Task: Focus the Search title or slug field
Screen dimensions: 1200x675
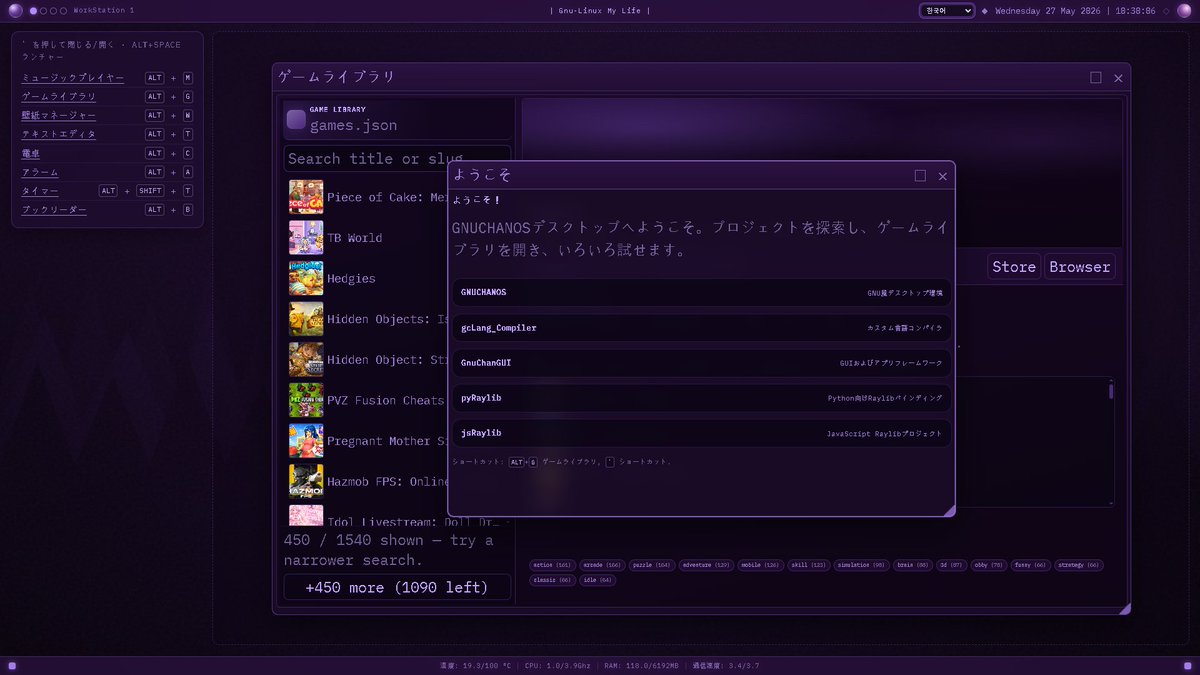Action: tap(397, 159)
